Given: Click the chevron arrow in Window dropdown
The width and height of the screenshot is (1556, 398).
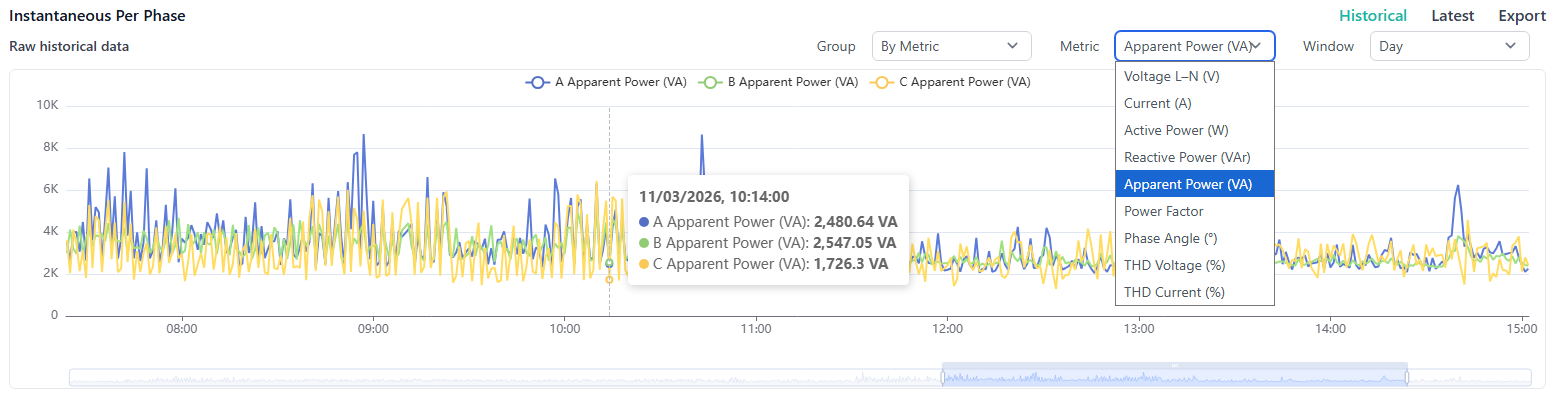Looking at the screenshot, I should click(1510, 46).
